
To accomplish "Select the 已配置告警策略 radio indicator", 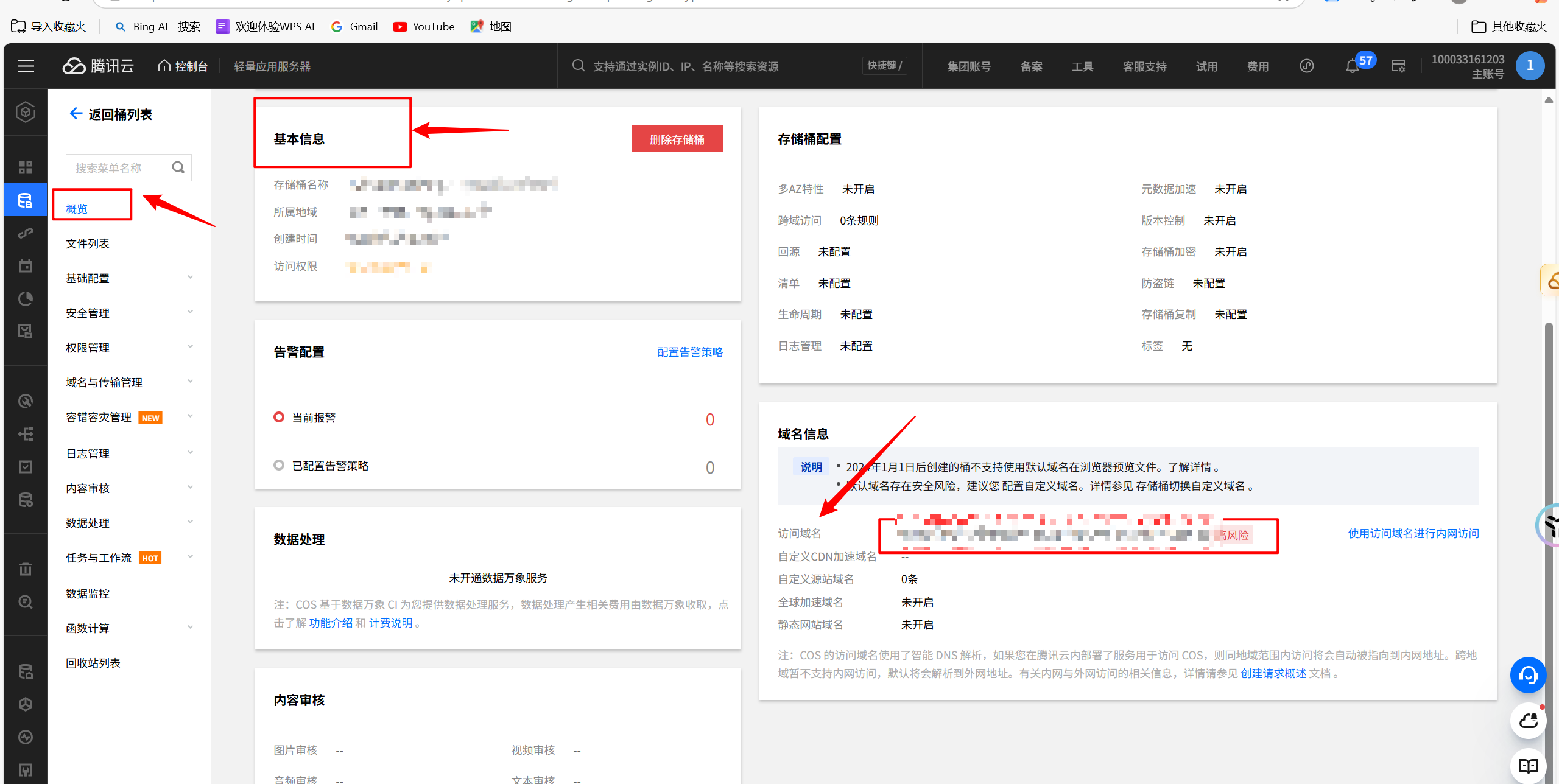I will coord(279,465).
